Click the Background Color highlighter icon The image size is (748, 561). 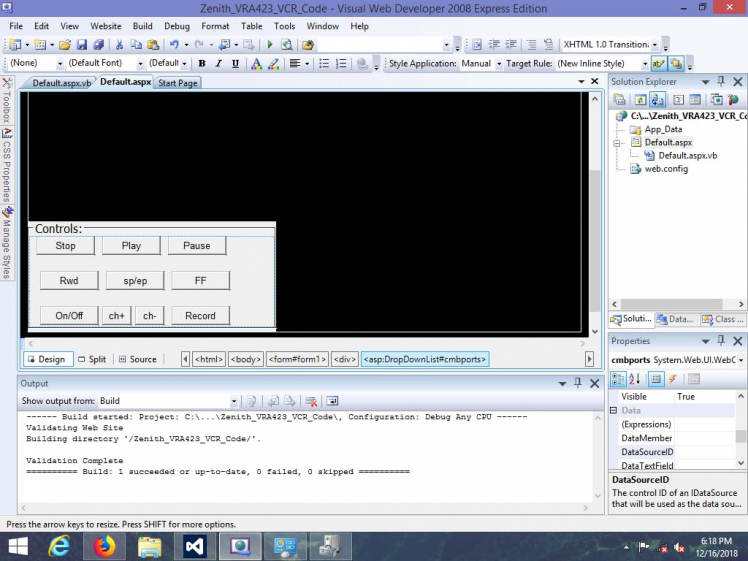point(273,63)
